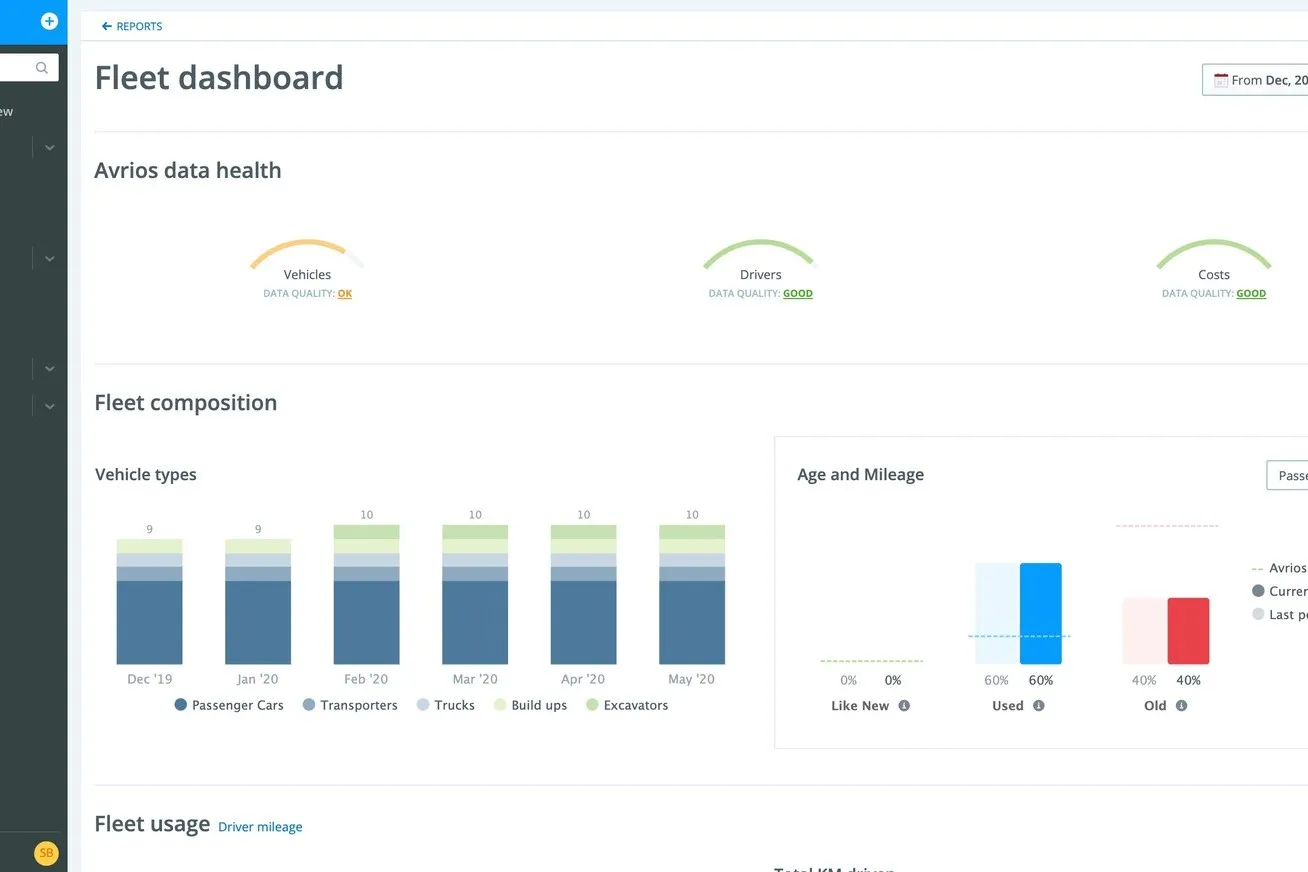Toggle the Current period legend item
The image size is (1308, 872).
click(1279, 591)
